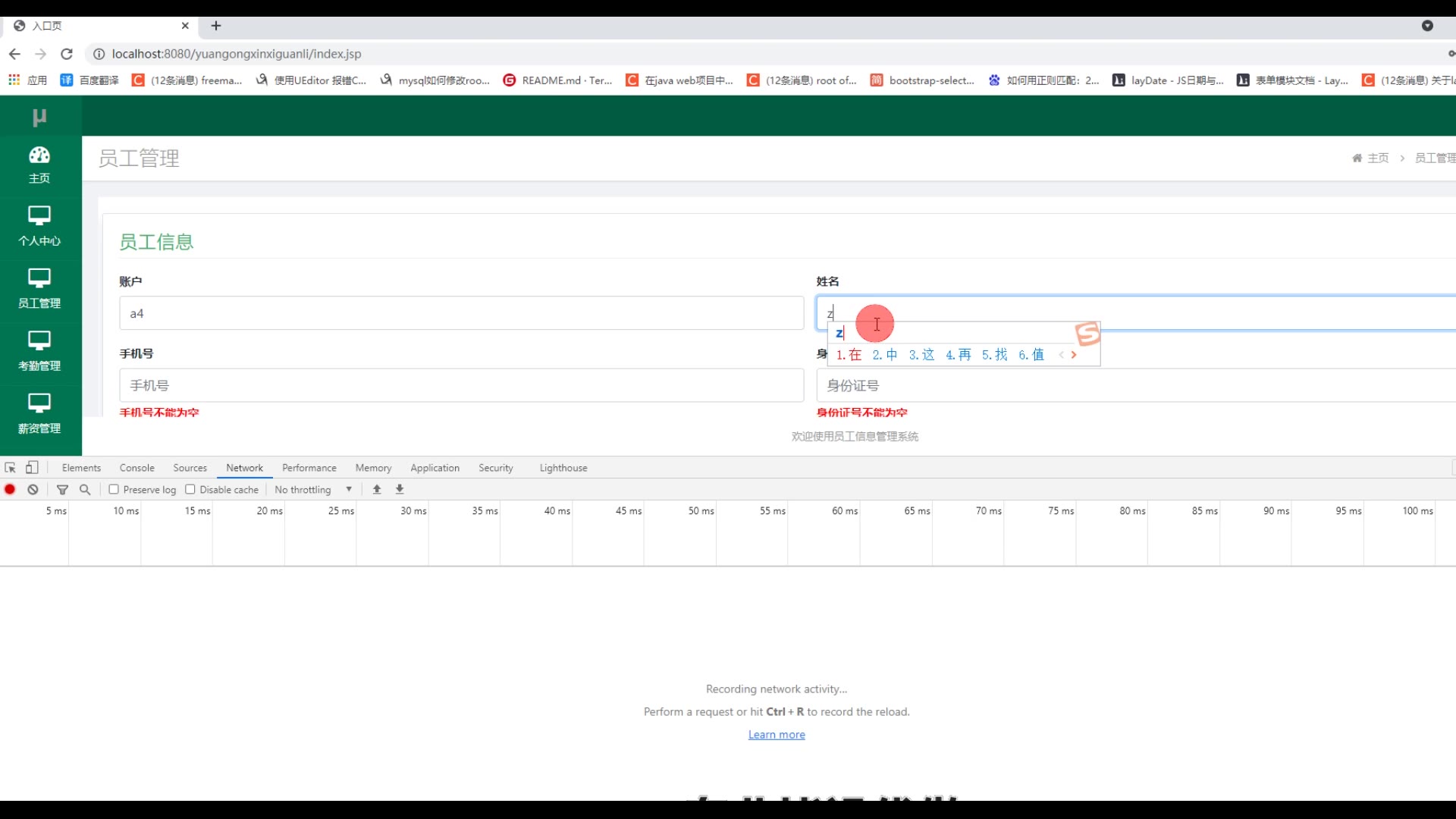Click the import HAR upload arrow
1456x819 pixels.
click(377, 489)
